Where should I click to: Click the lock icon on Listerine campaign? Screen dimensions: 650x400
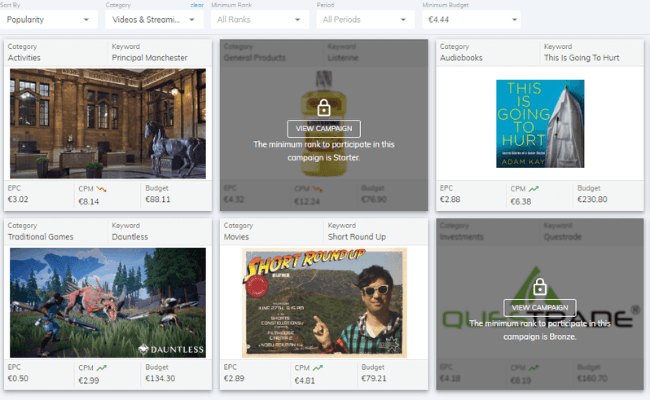pyautogui.click(x=324, y=107)
